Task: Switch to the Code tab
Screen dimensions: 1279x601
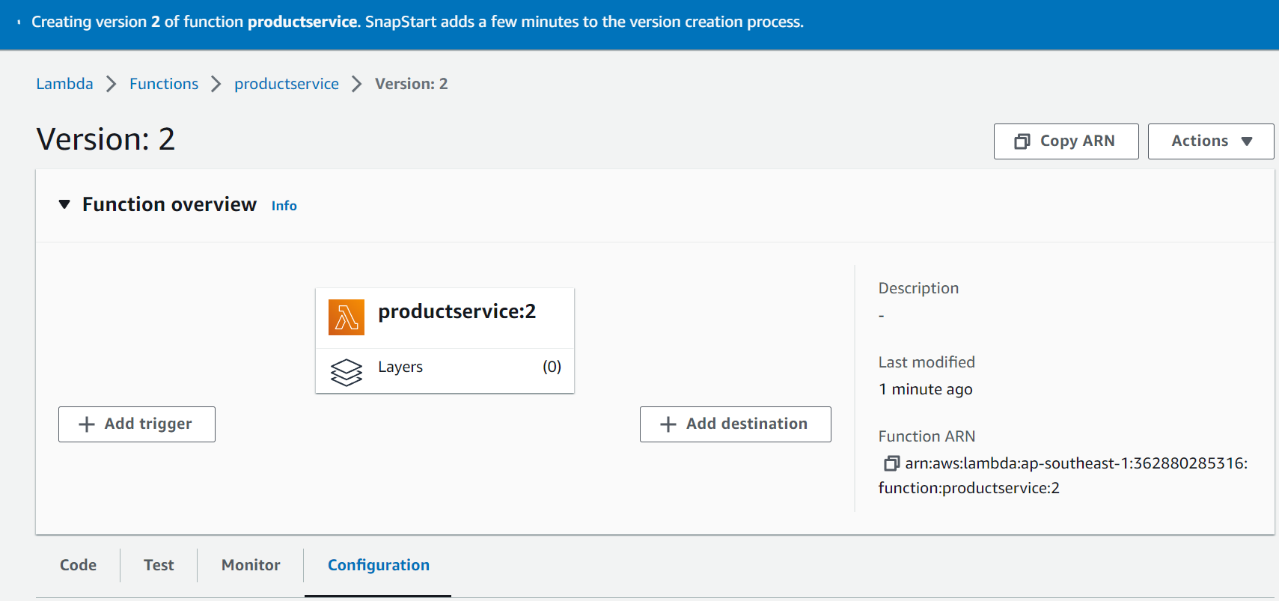Action: point(77,565)
